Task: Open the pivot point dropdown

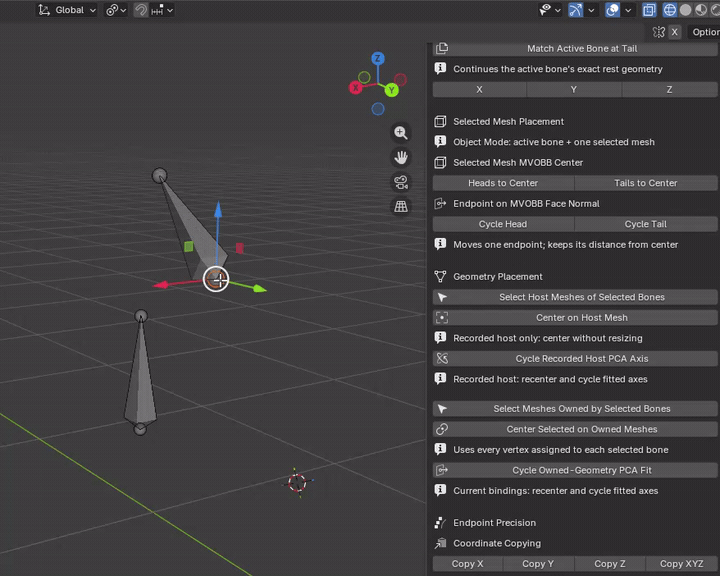Action: 116,10
